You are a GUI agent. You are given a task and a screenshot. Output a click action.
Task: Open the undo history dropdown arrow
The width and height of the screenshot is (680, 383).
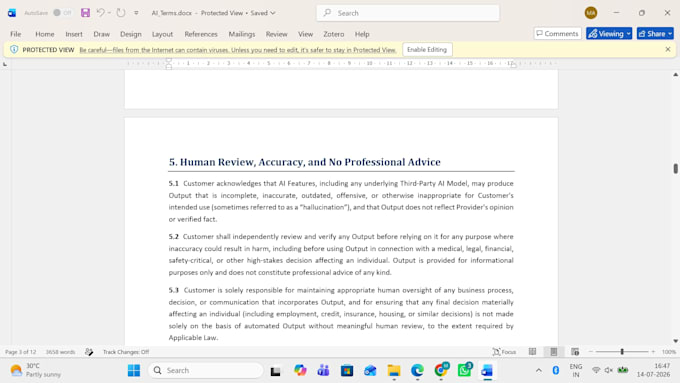point(109,13)
